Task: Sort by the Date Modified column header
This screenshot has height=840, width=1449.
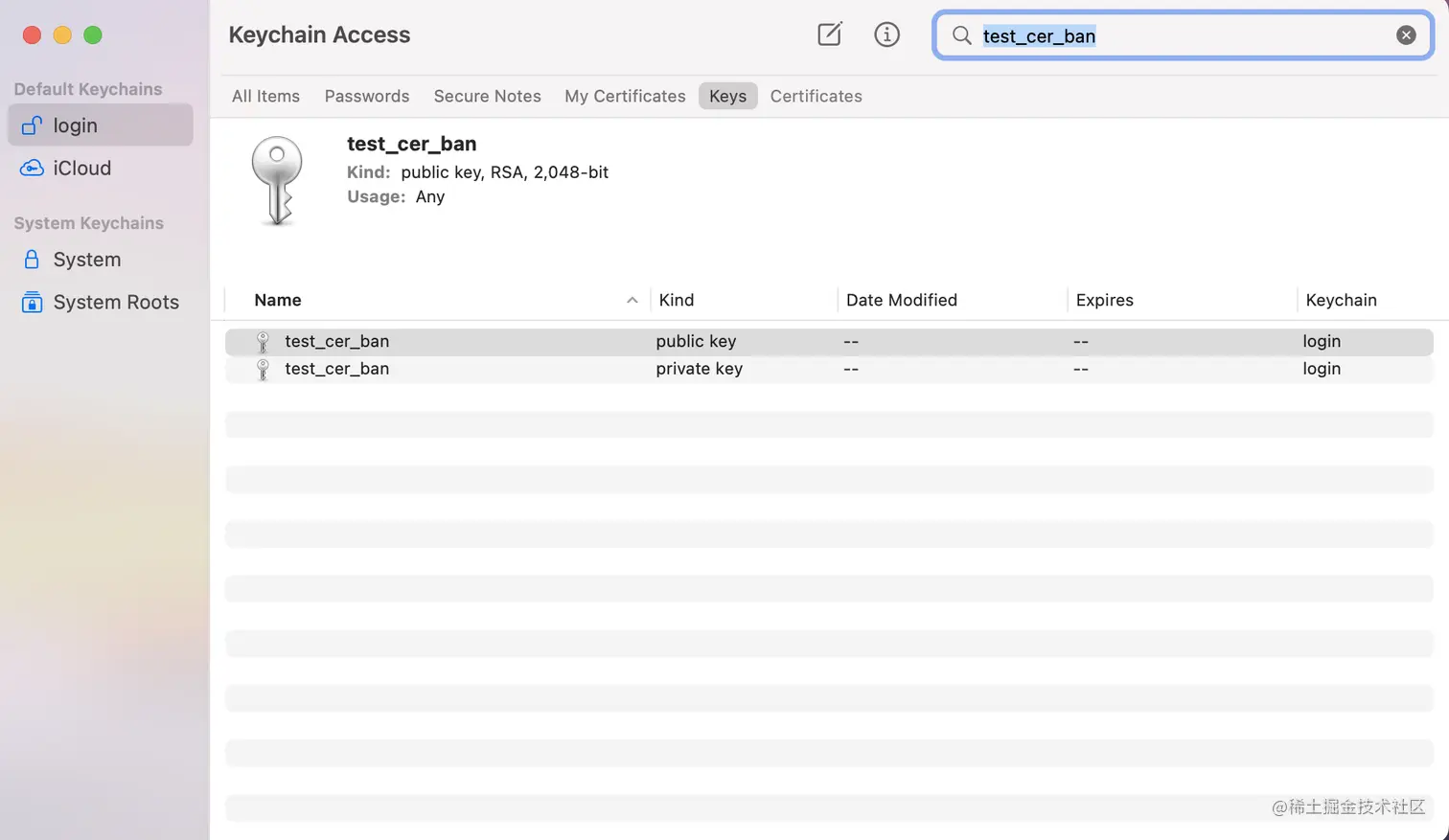Action: click(901, 300)
